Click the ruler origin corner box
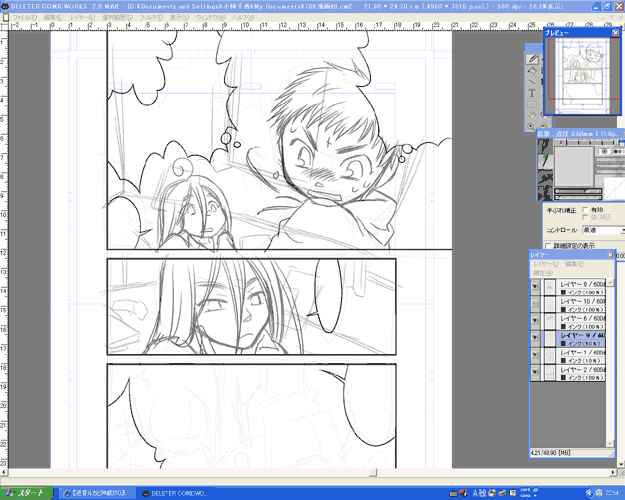This screenshot has width=625, height=500. (4, 26)
